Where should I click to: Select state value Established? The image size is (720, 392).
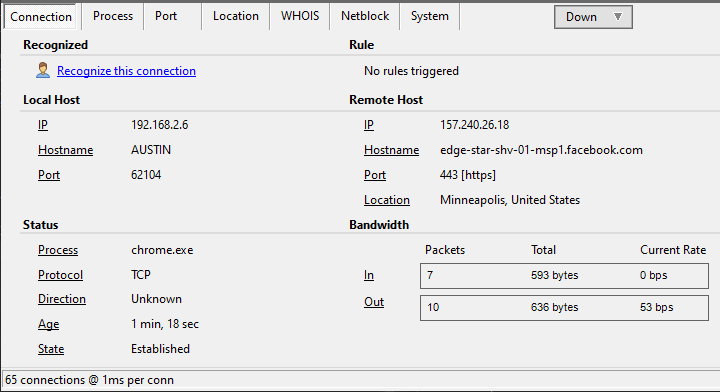pos(160,349)
